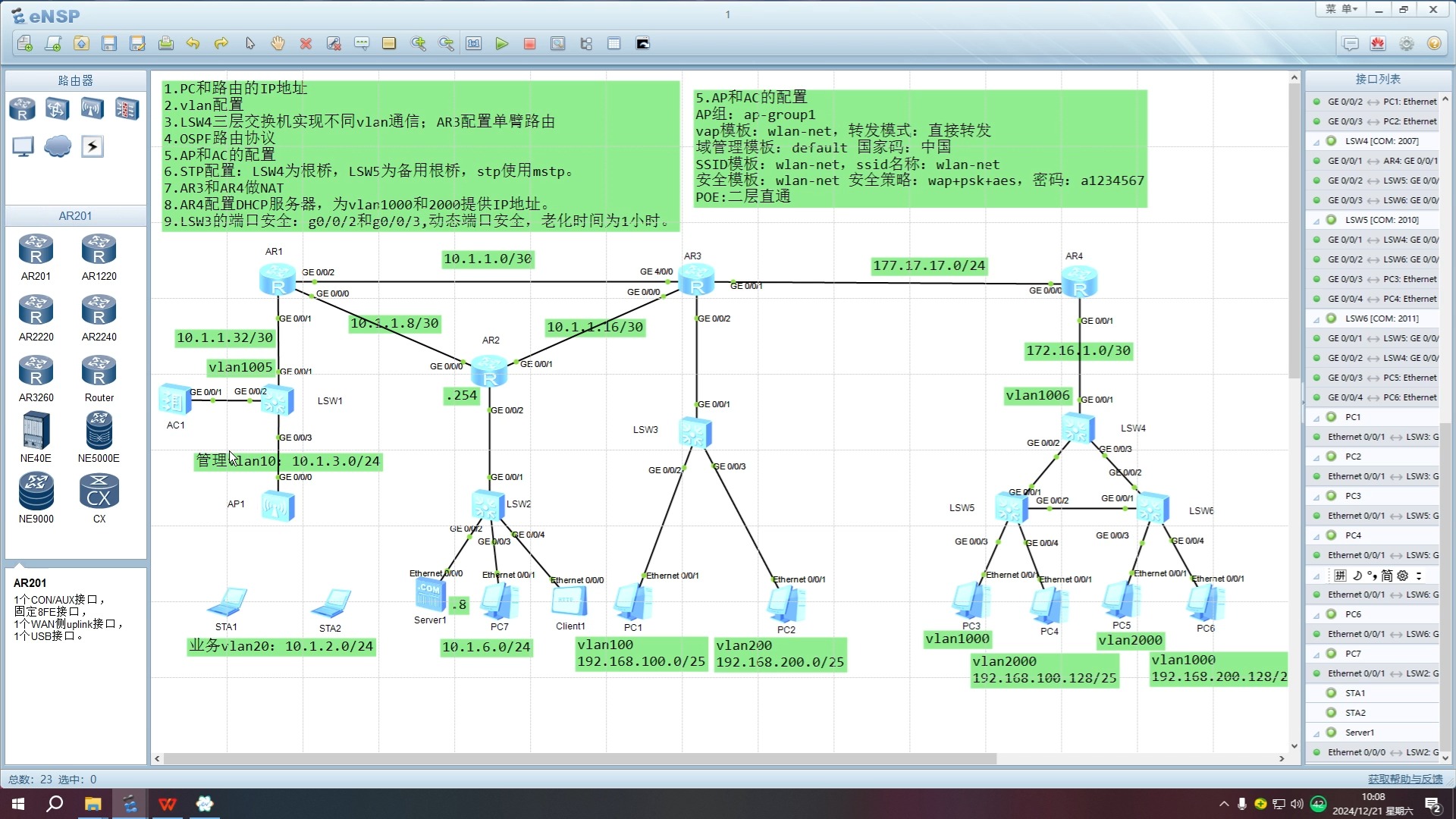Click the delete all connections icon
Viewport: 1456px width, 819px height.
click(x=334, y=43)
